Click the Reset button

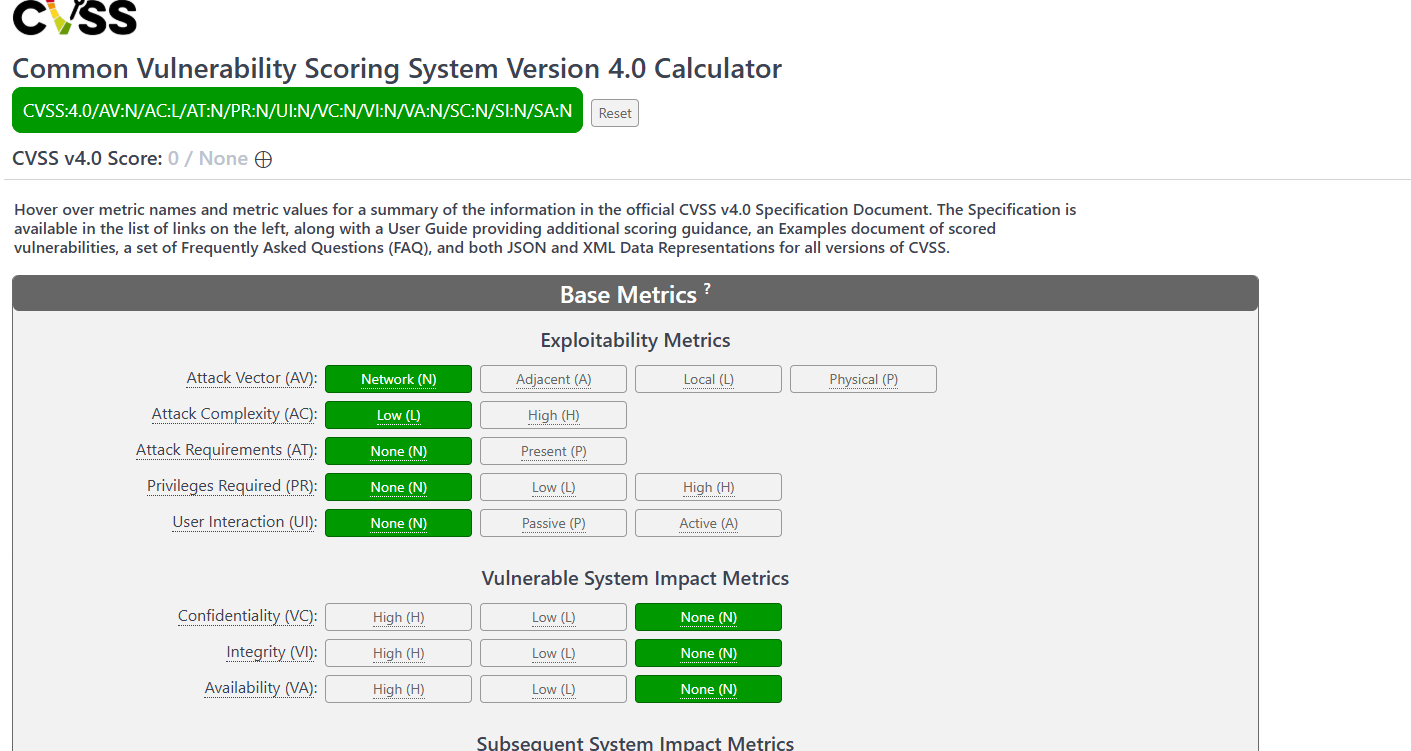click(615, 113)
